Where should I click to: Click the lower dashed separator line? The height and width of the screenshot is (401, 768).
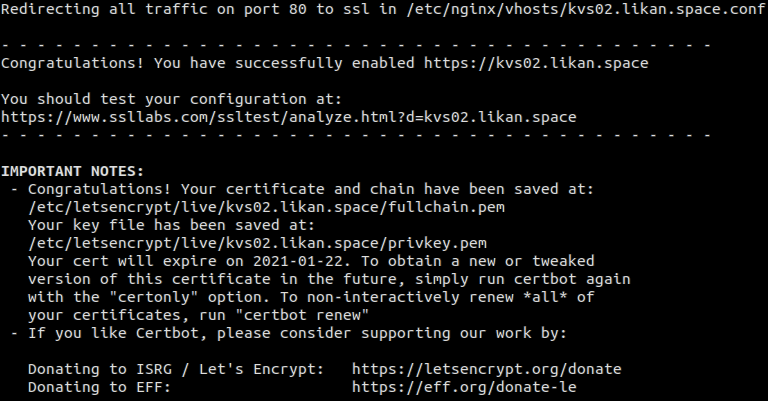pyautogui.click(x=356, y=135)
